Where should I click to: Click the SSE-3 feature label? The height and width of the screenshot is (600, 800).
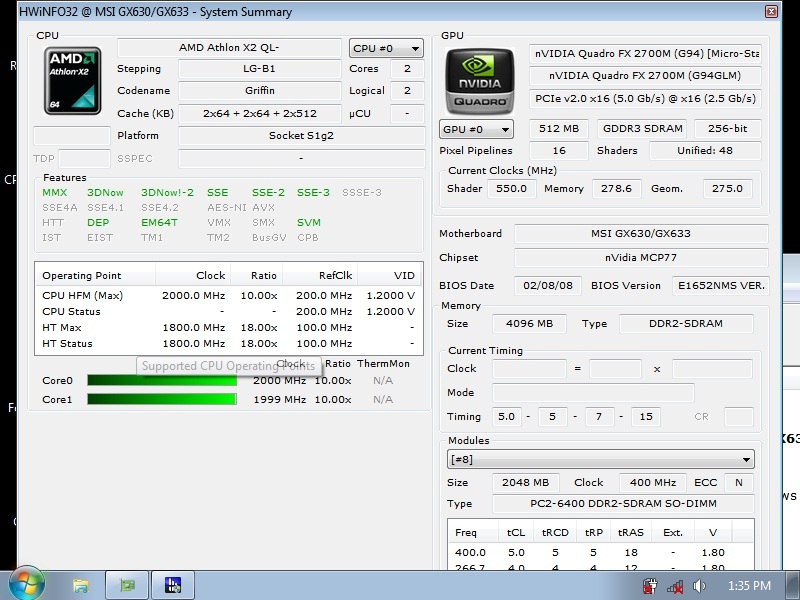coord(313,192)
